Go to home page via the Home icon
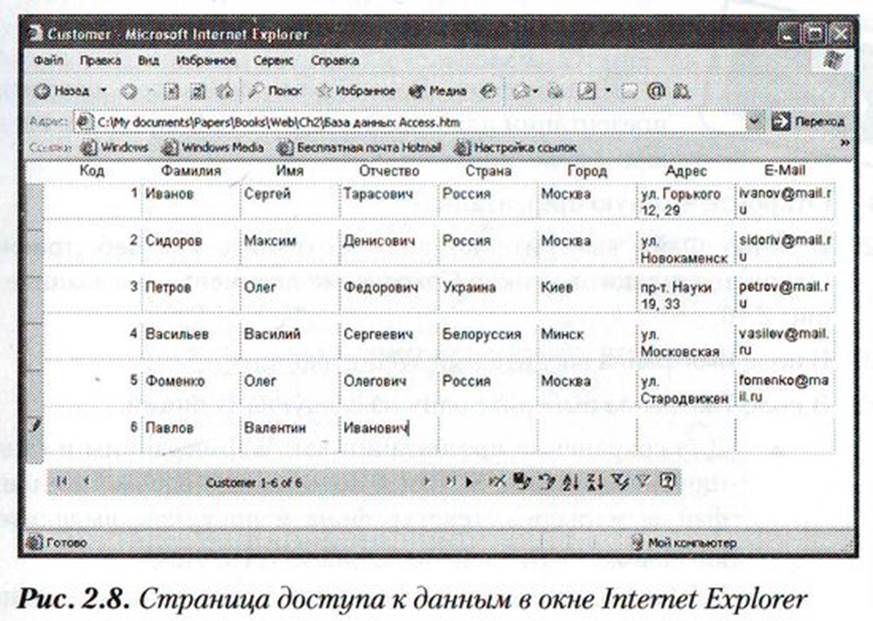This screenshot has width=873, height=621. (x=224, y=91)
